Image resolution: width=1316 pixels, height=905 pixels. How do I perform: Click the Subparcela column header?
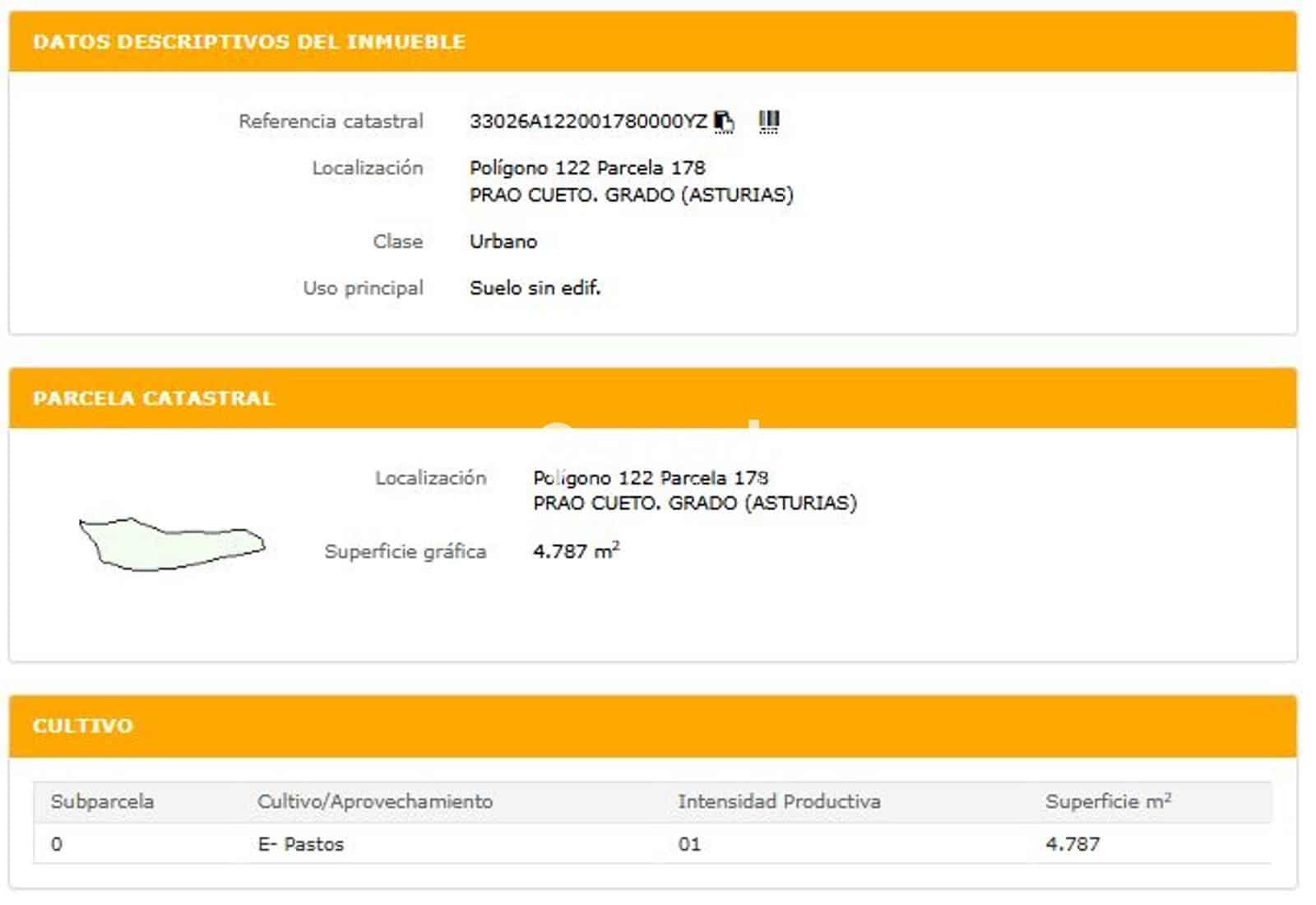click(102, 799)
